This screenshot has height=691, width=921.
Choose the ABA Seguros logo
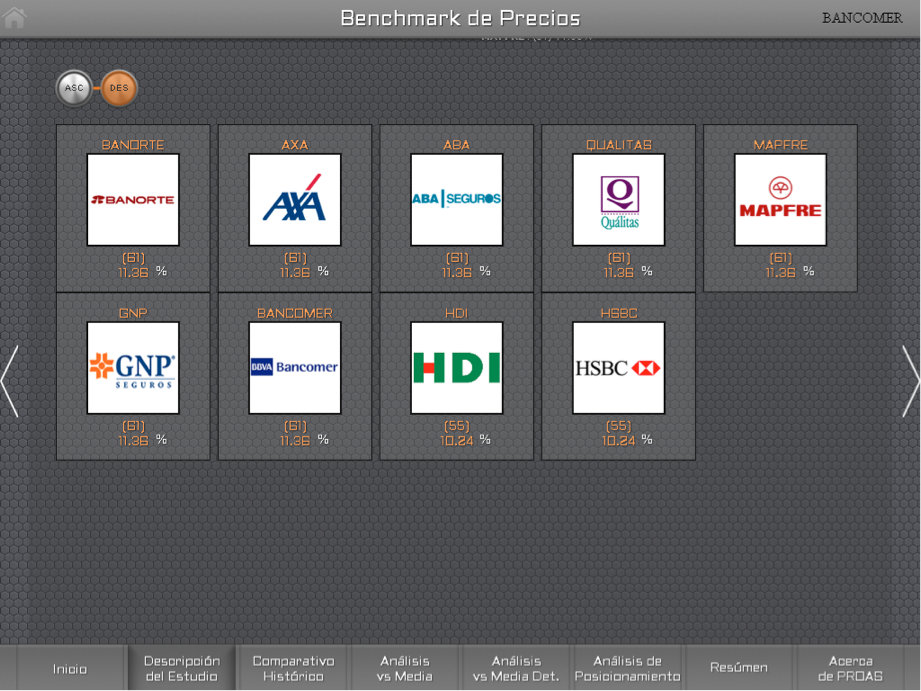[x=456, y=200]
